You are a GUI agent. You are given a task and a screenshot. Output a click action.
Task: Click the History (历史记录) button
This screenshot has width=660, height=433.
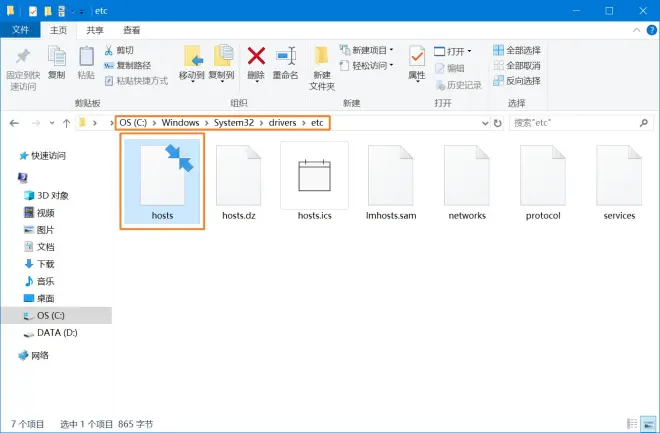click(x=458, y=85)
